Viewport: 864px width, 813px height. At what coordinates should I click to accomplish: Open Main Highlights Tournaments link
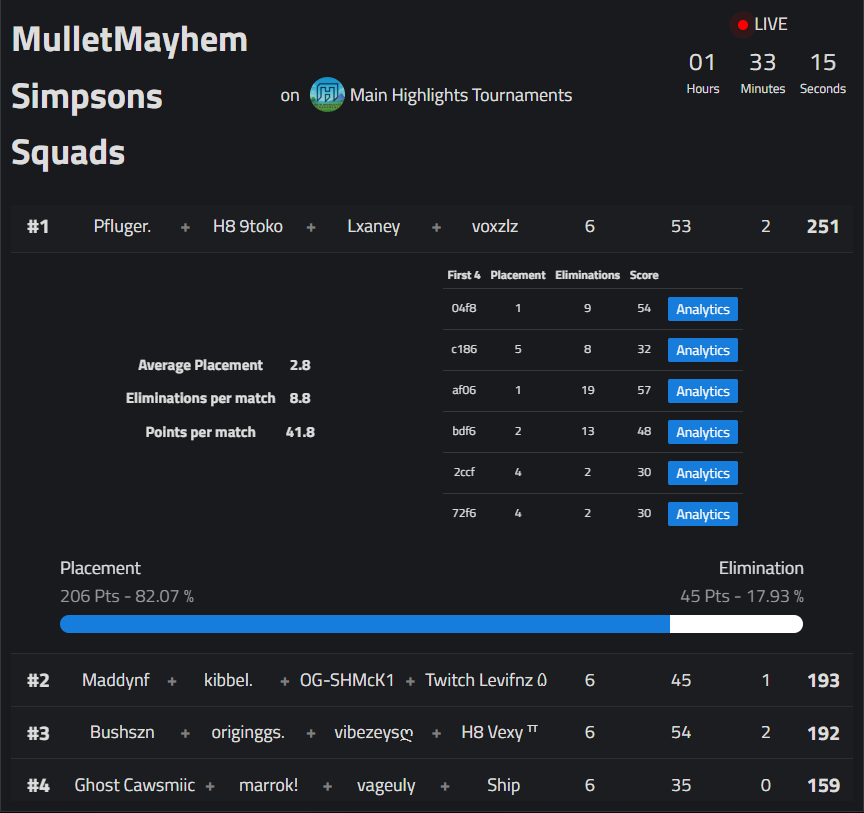click(461, 95)
